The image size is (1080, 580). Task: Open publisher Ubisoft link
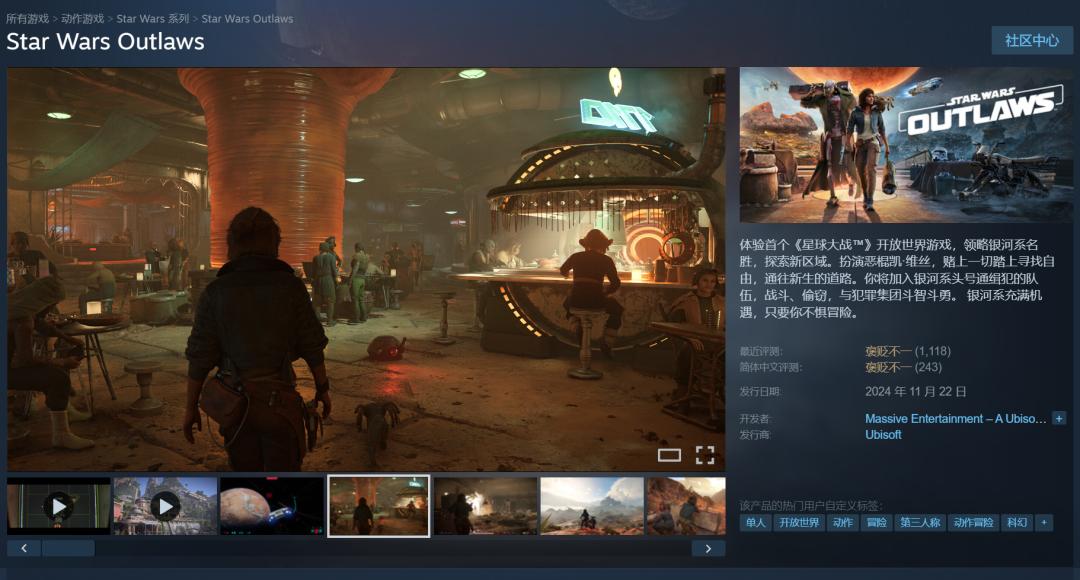(x=883, y=435)
